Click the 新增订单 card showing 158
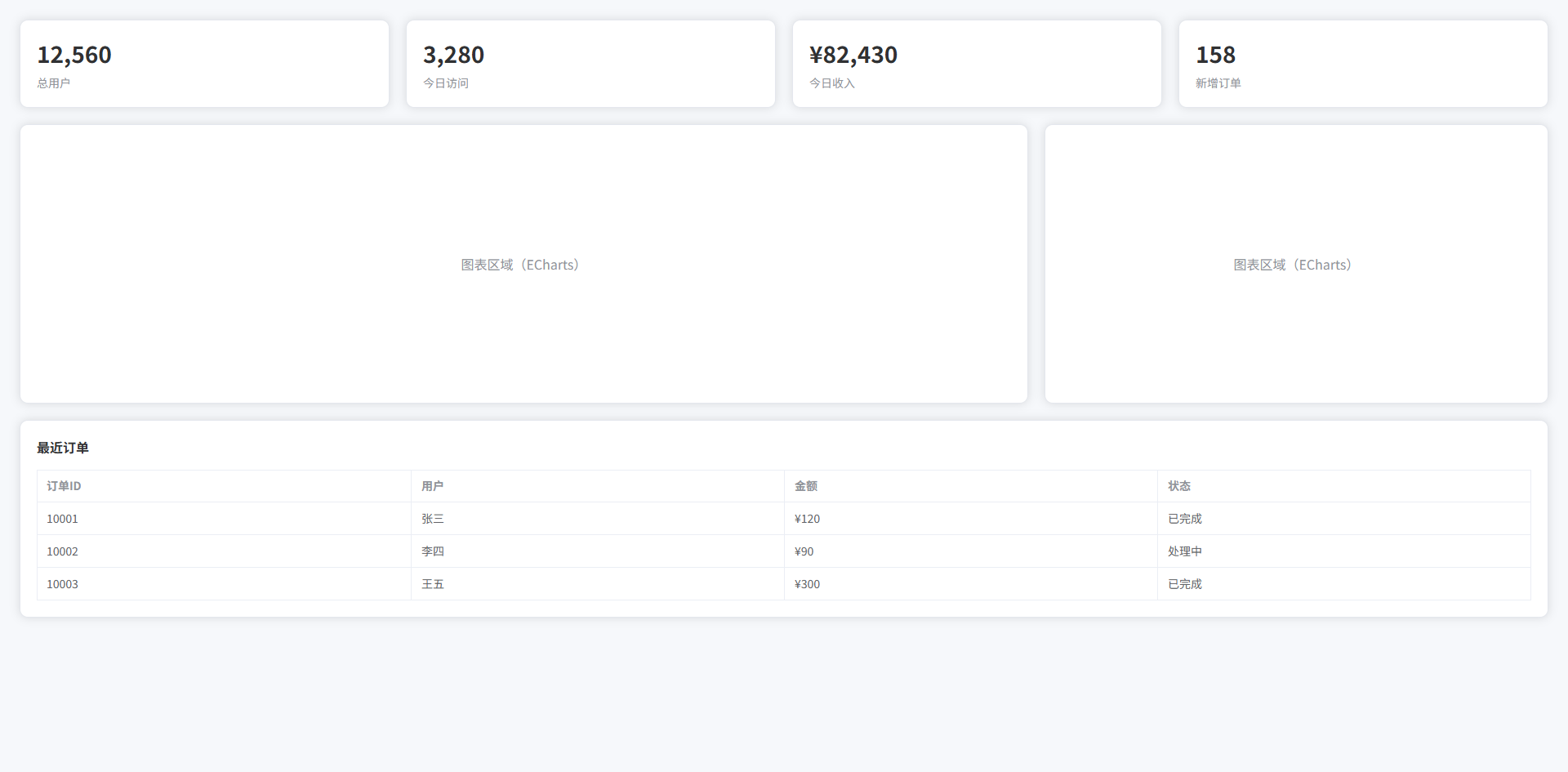The width and height of the screenshot is (1568, 772). (1363, 64)
